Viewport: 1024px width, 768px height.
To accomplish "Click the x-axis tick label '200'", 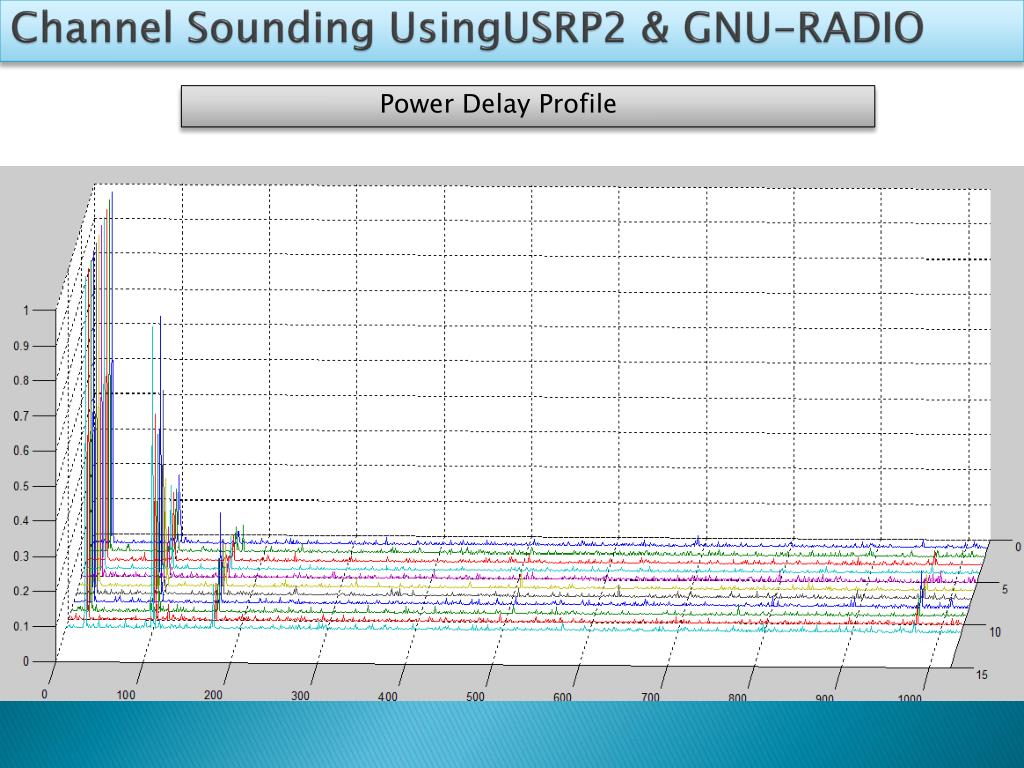I will (213, 695).
